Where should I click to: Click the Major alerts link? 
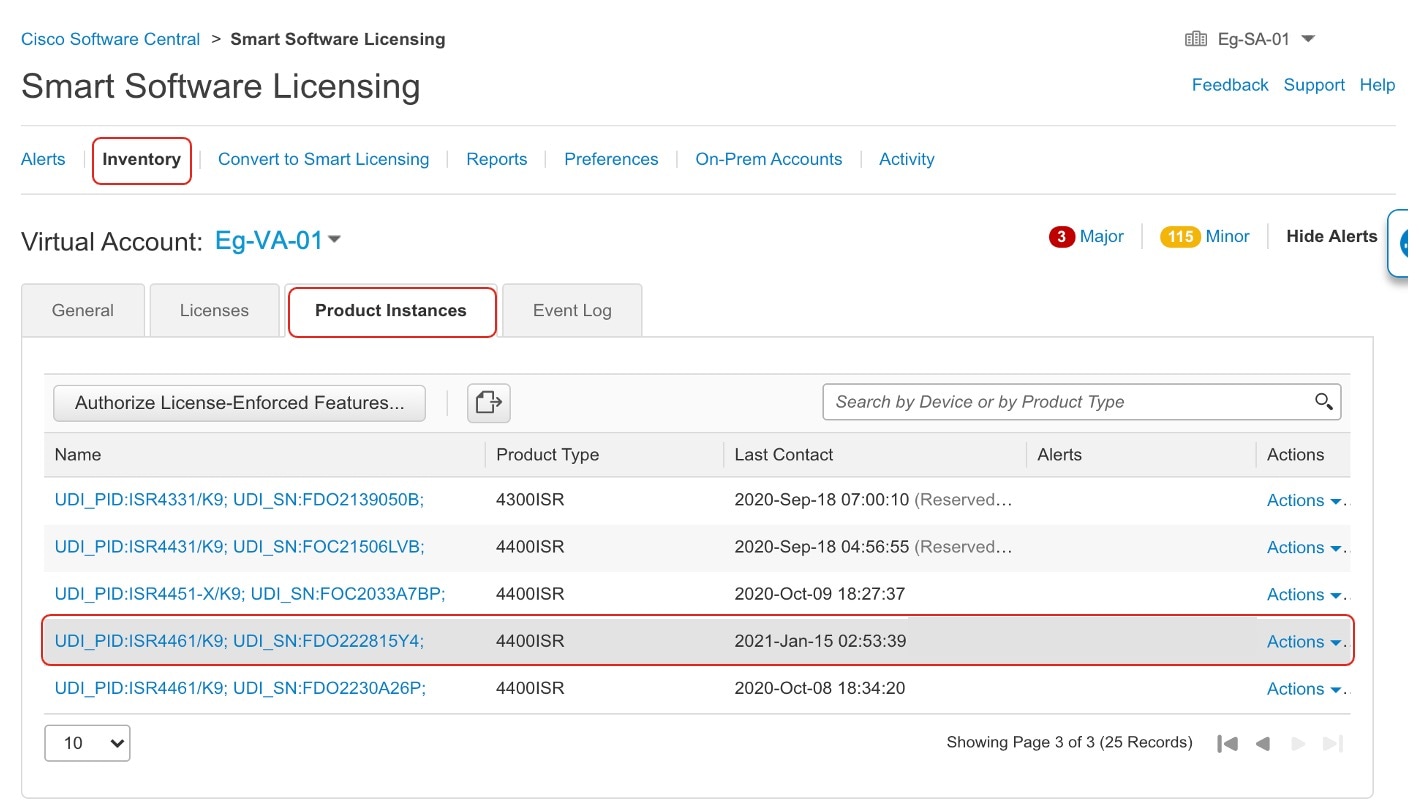tap(1102, 237)
